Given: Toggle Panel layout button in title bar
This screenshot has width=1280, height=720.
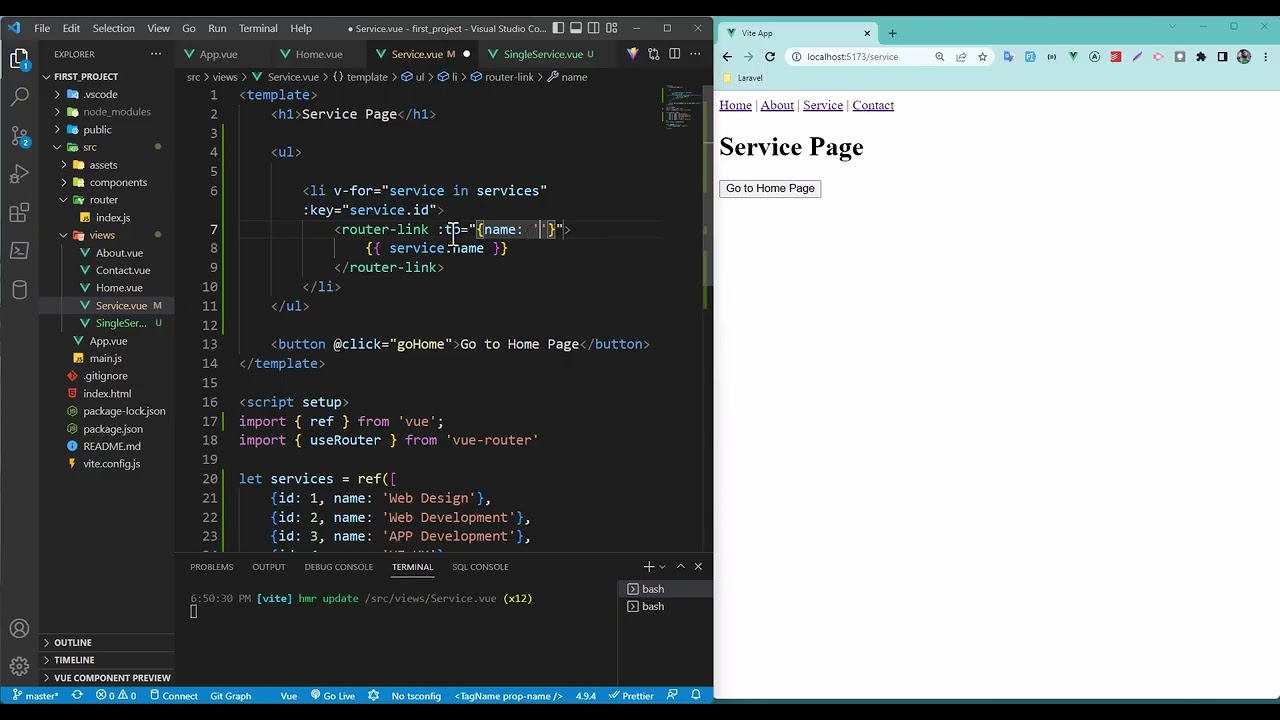Looking at the screenshot, I should pyautogui.click(x=576, y=28).
